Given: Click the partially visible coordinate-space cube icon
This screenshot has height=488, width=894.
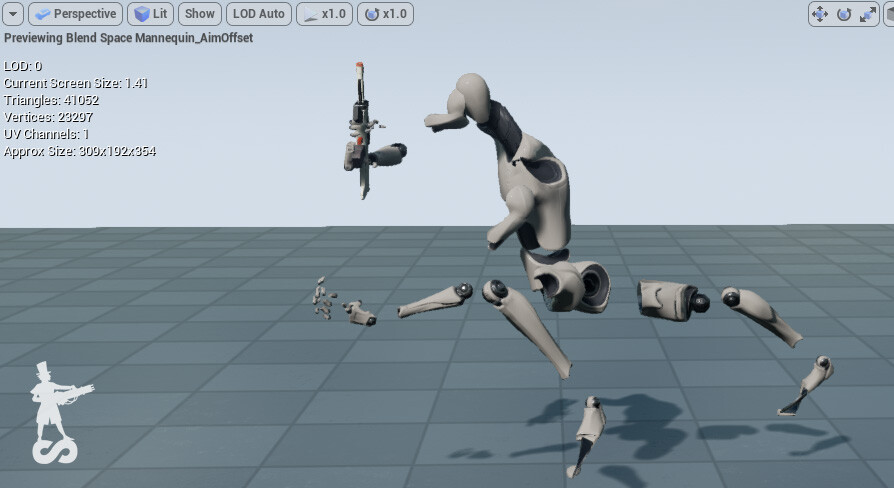Looking at the screenshot, I should click(x=889, y=14).
